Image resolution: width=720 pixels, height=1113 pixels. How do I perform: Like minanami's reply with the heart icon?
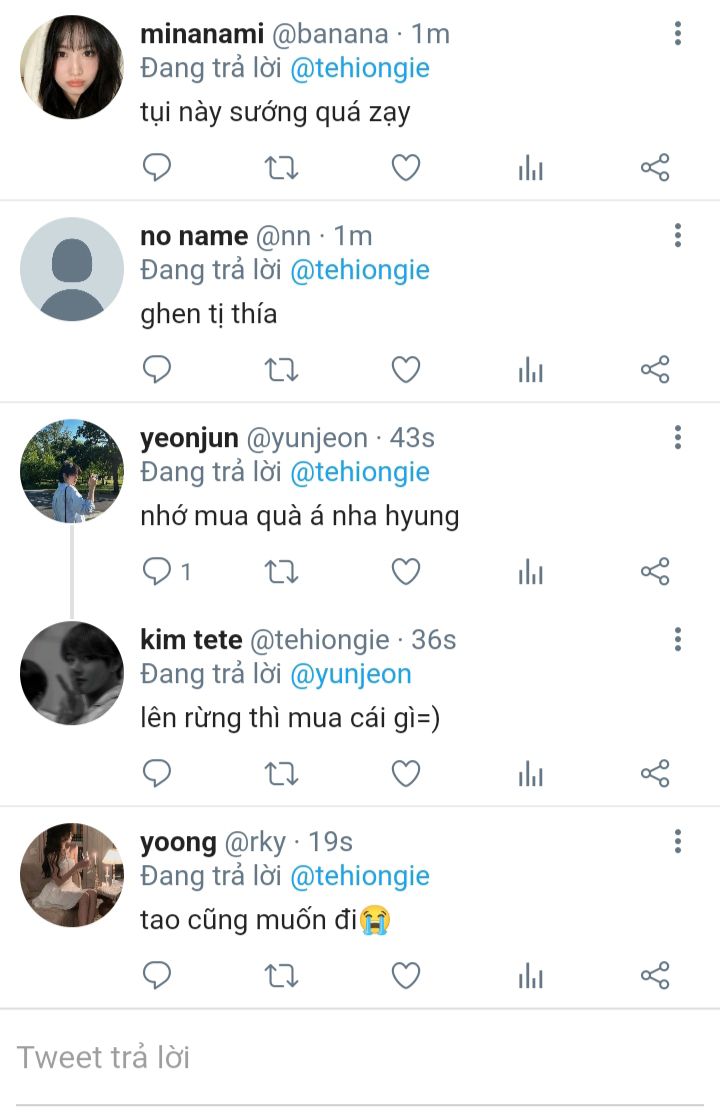pos(406,168)
